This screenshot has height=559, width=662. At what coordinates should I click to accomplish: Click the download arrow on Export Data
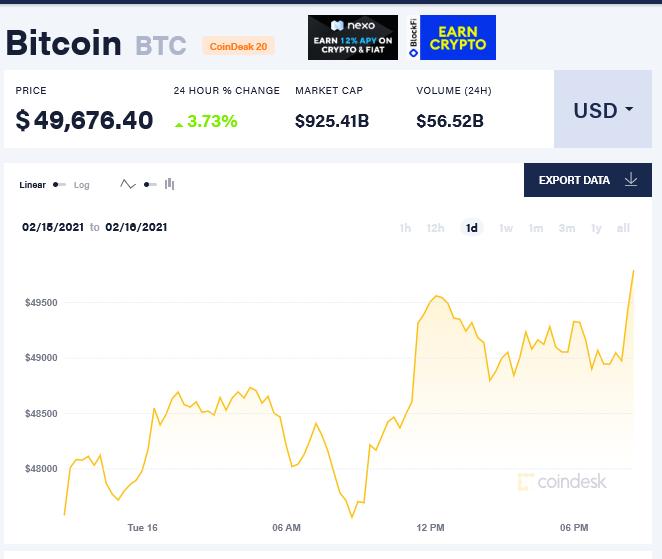[631, 179]
